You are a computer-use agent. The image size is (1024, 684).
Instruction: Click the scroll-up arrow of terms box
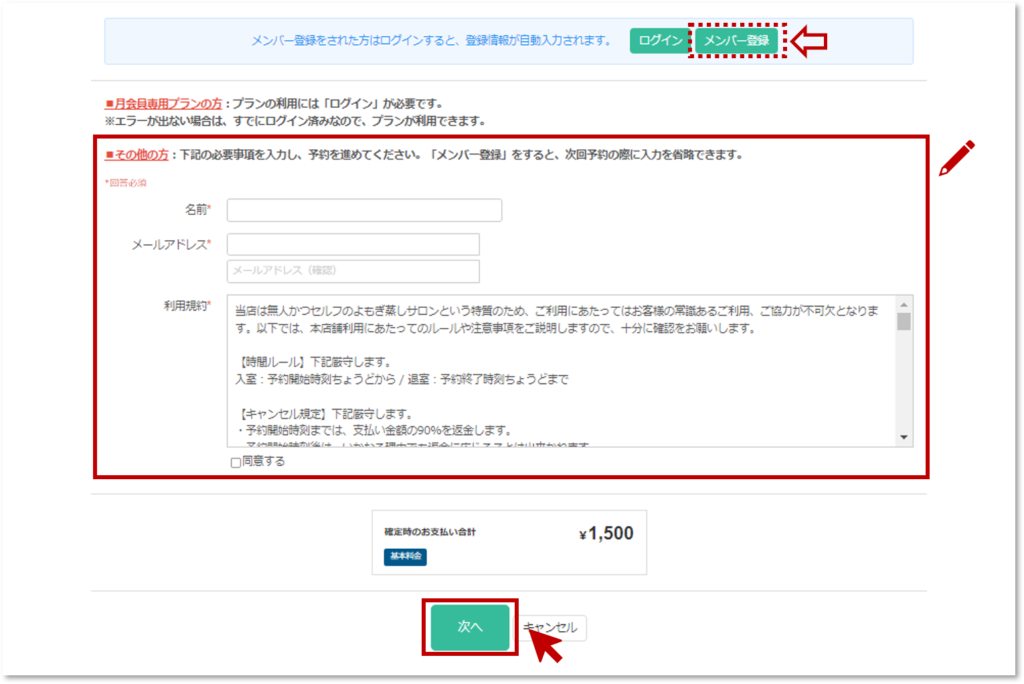[x=904, y=304]
